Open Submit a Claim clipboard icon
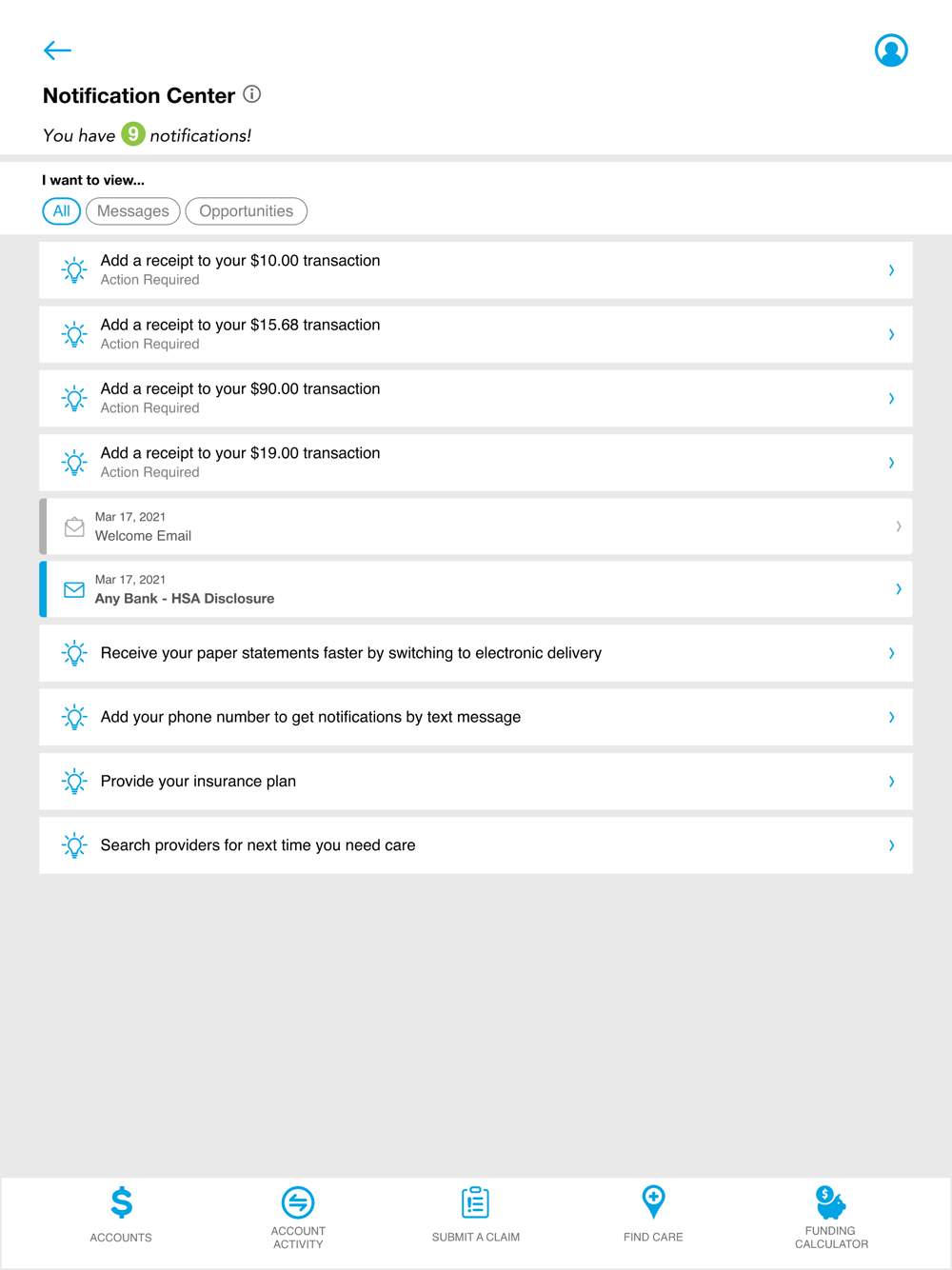This screenshot has width=952, height=1270. click(475, 1202)
